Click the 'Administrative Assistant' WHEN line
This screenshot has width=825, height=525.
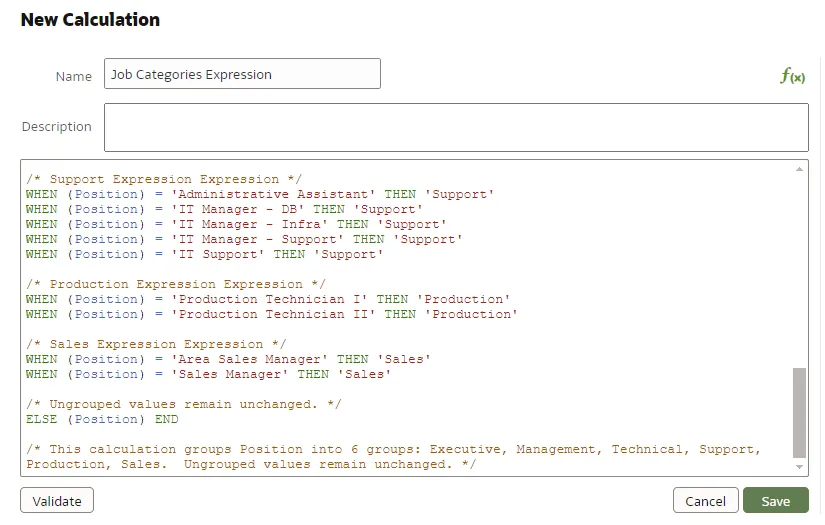click(x=260, y=194)
